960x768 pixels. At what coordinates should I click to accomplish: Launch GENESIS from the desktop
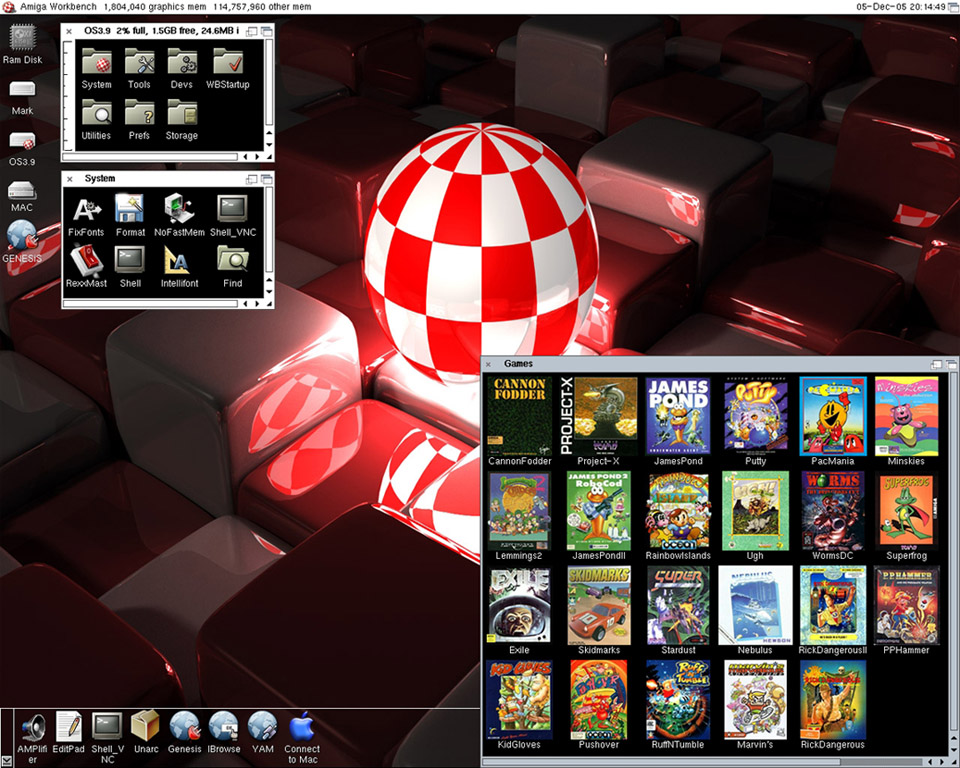tap(22, 235)
